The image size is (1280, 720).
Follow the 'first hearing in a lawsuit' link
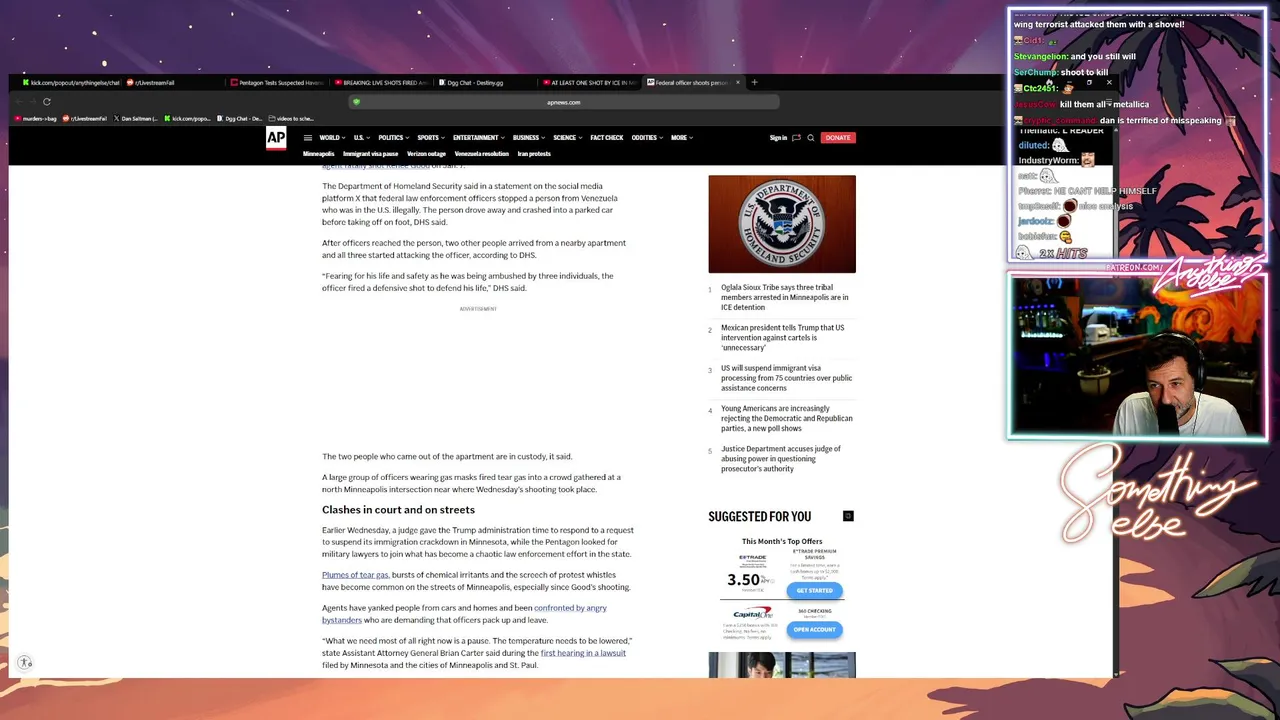583,653
